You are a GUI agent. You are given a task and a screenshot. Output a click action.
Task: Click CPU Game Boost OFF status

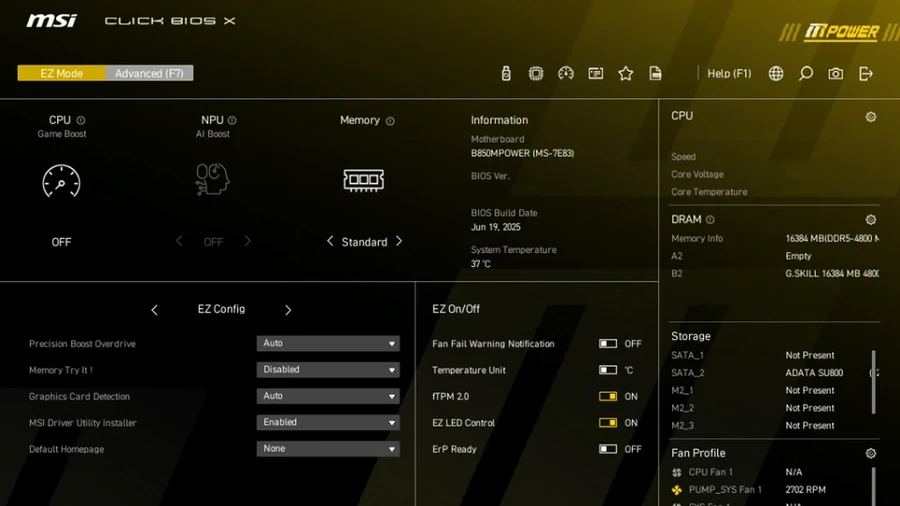tap(61, 242)
